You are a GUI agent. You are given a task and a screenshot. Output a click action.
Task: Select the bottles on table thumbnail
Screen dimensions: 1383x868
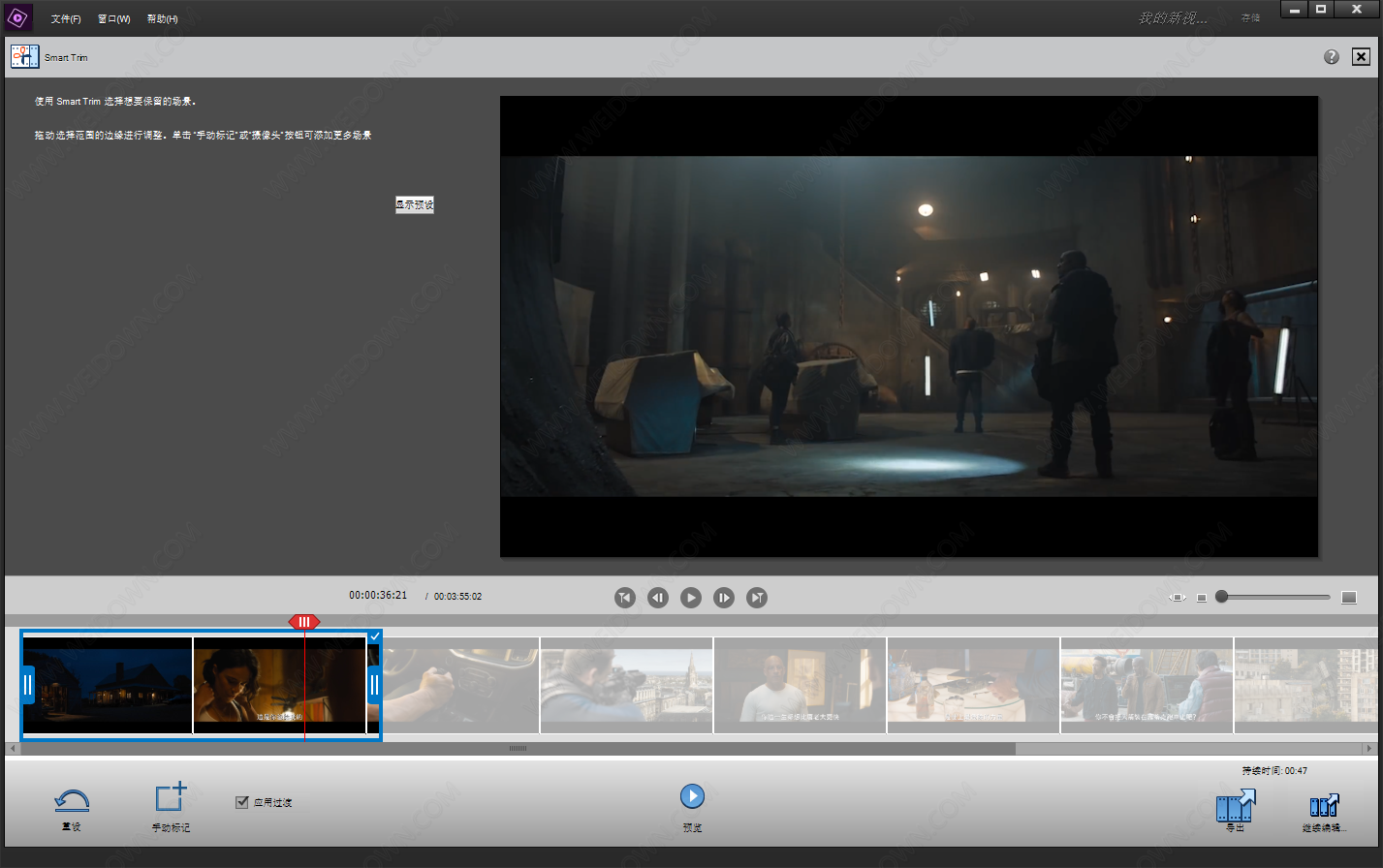(973, 685)
